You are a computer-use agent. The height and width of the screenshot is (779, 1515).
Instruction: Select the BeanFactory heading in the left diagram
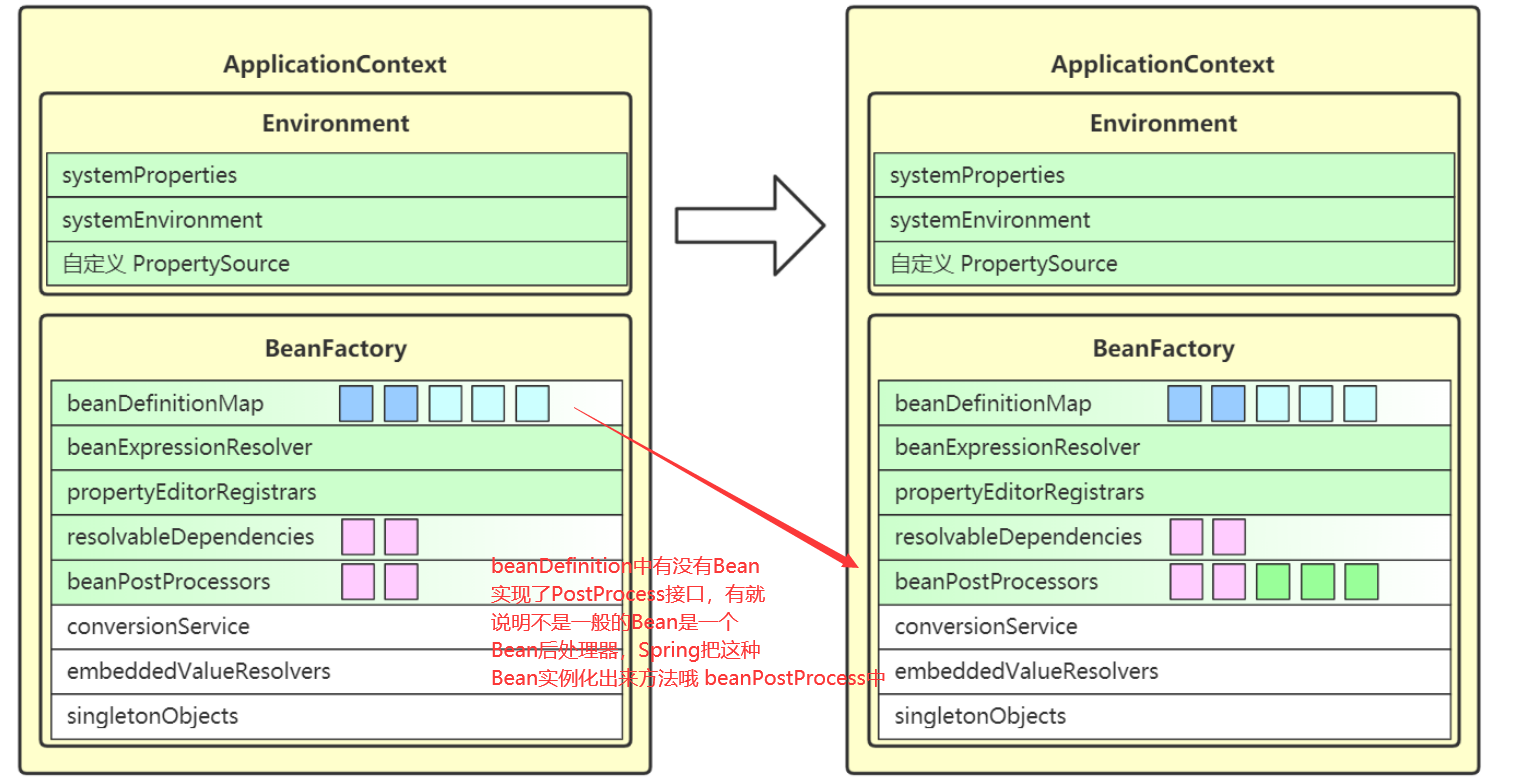(x=335, y=349)
